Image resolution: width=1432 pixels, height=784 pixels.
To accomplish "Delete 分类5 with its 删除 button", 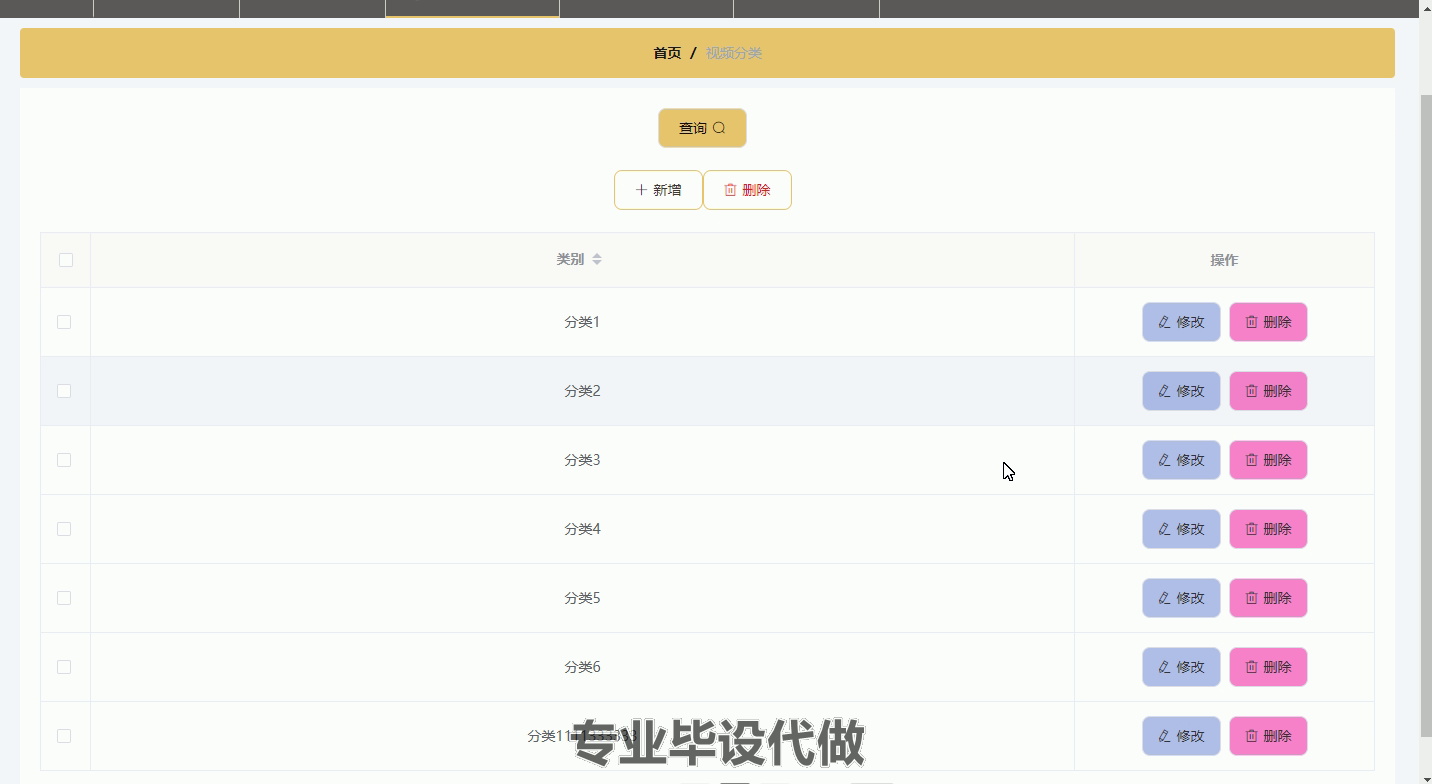I will point(1268,598).
